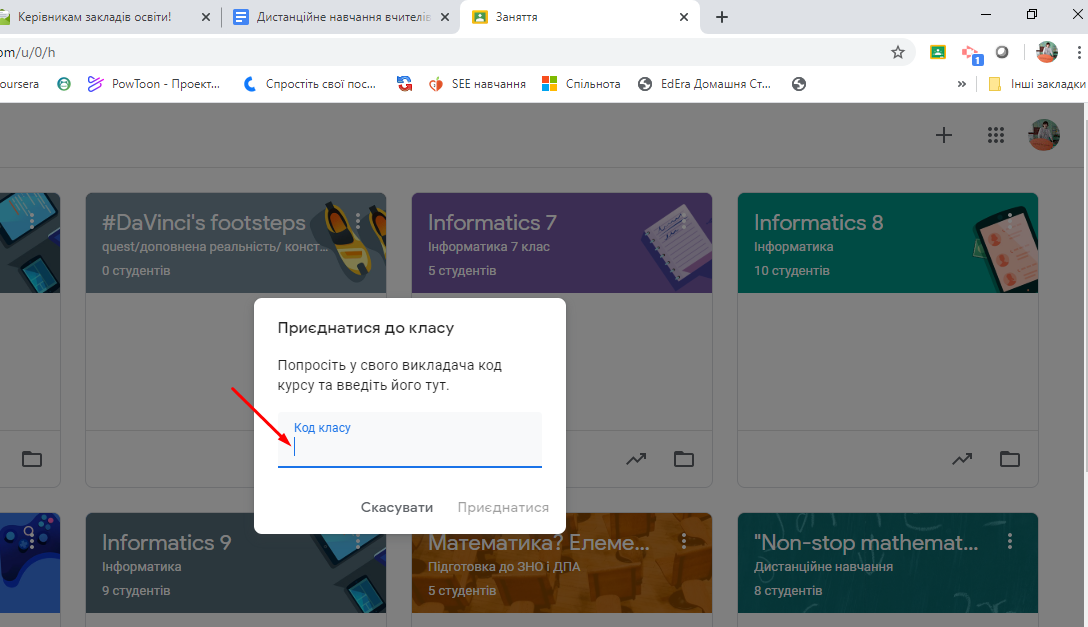This screenshot has width=1088, height=627.
Task: Open the Informatics 7 class
Action: coord(492,222)
